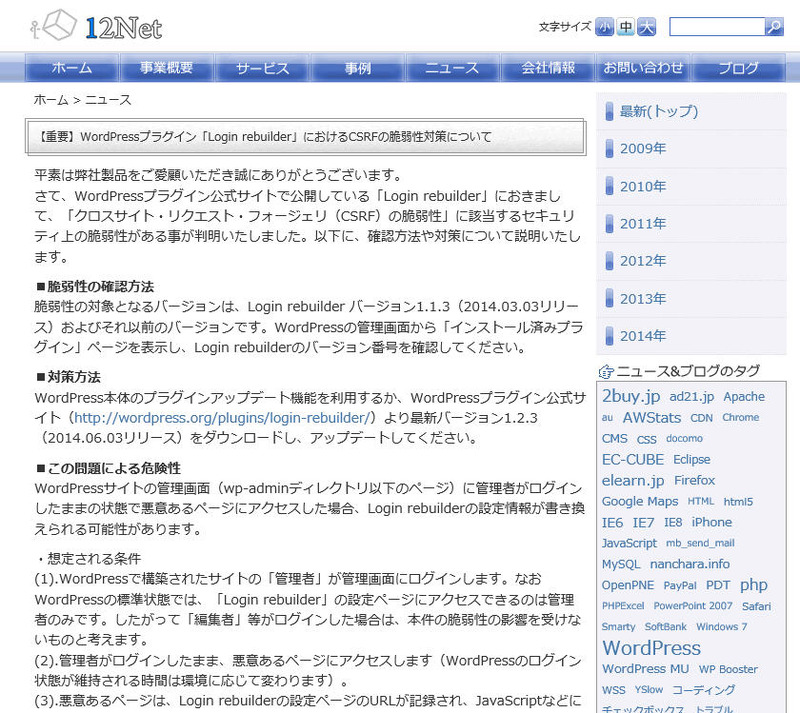Click the blue marker icon beside 最新(トップ)

coord(608,111)
